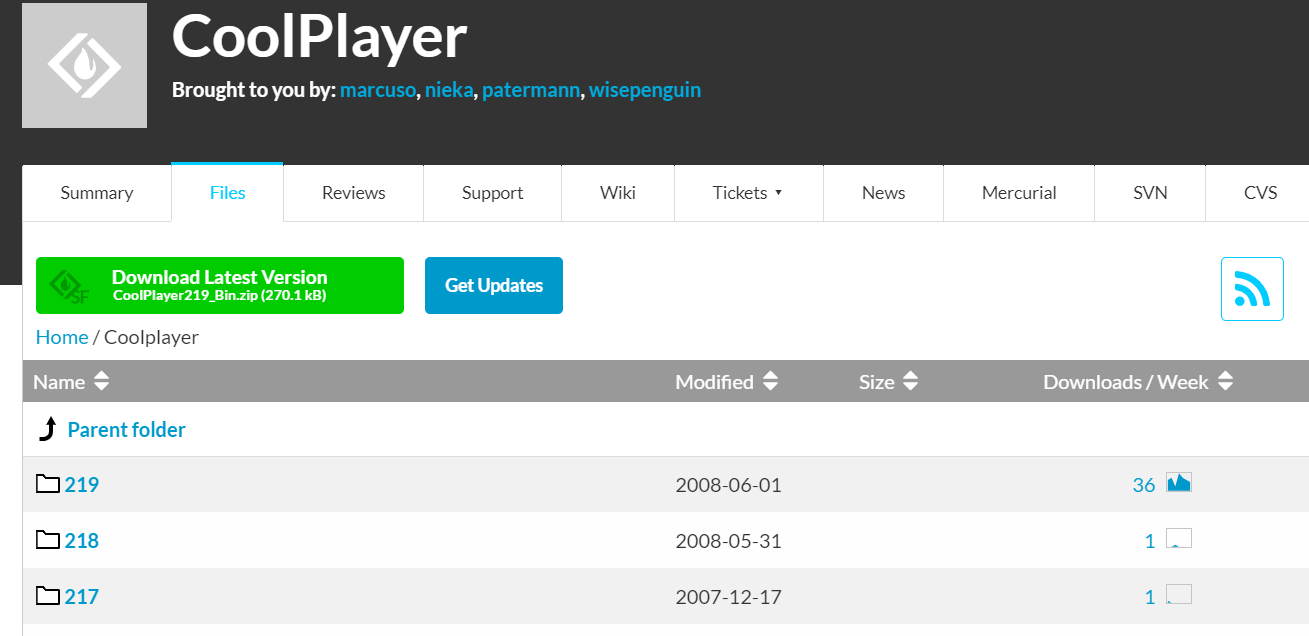Open marcuso's profile link

pyautogui.click(x=377, y=90)
